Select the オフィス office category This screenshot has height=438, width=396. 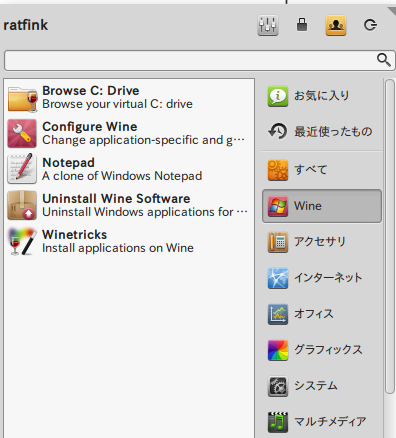click(x=322, y=314)
